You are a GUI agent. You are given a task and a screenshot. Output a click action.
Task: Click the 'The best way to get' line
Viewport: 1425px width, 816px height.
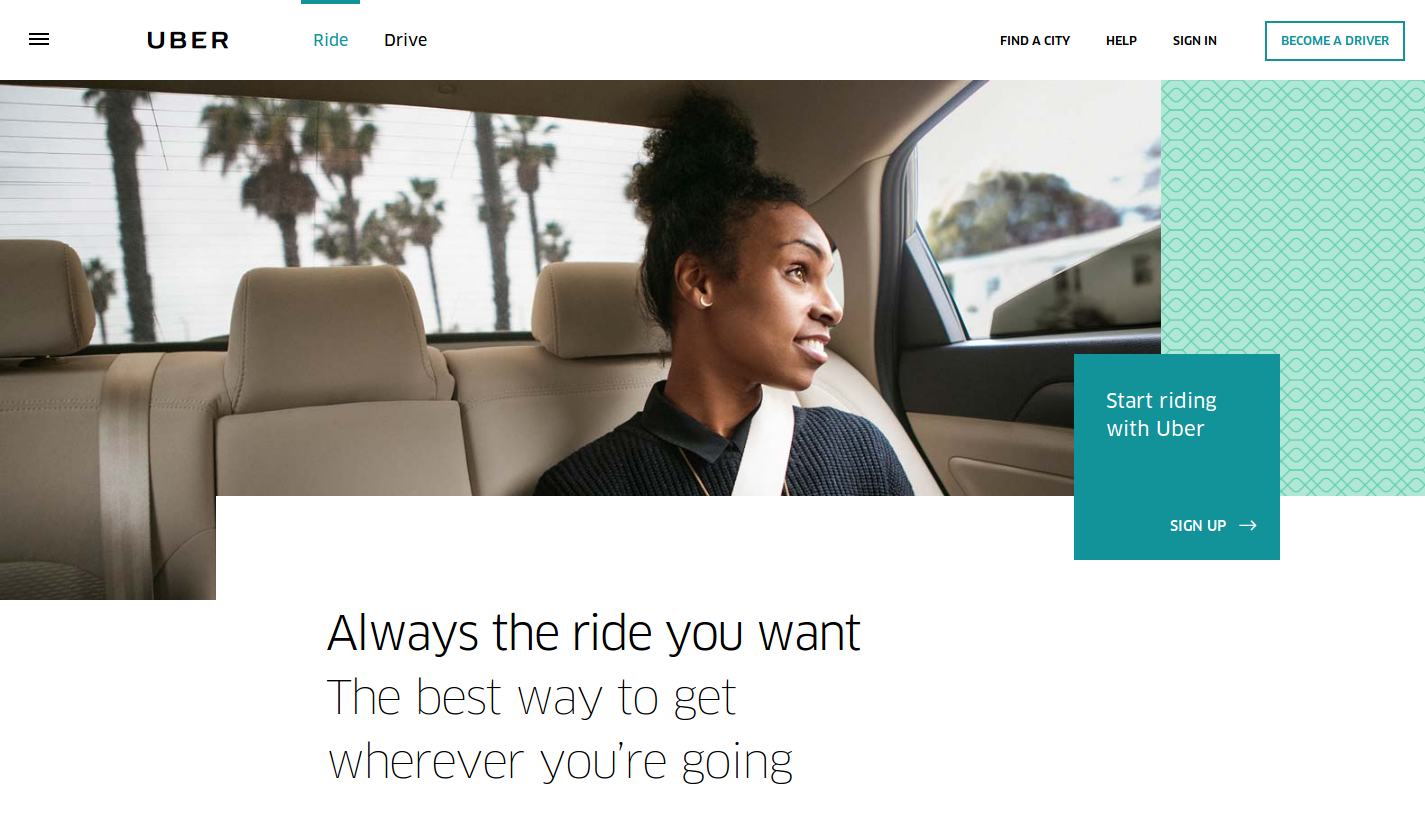pyautogui.click(x=532, y=697)
